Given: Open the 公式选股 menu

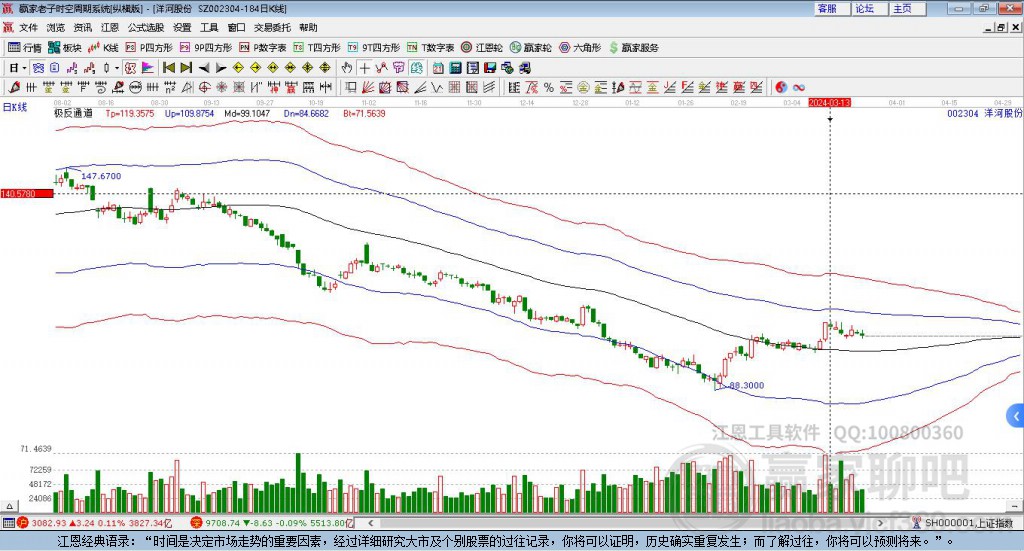Looking at the screenshot, I should point(146,27).
